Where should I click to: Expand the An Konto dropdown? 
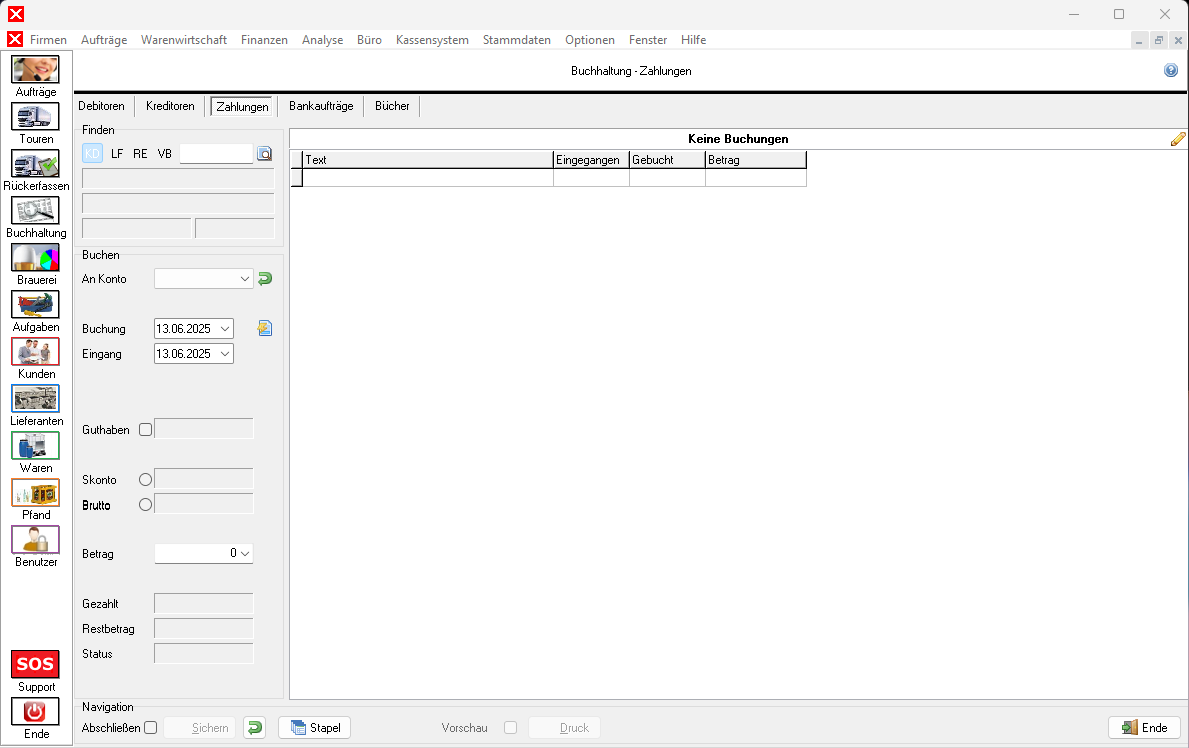[x=246, y=280]
